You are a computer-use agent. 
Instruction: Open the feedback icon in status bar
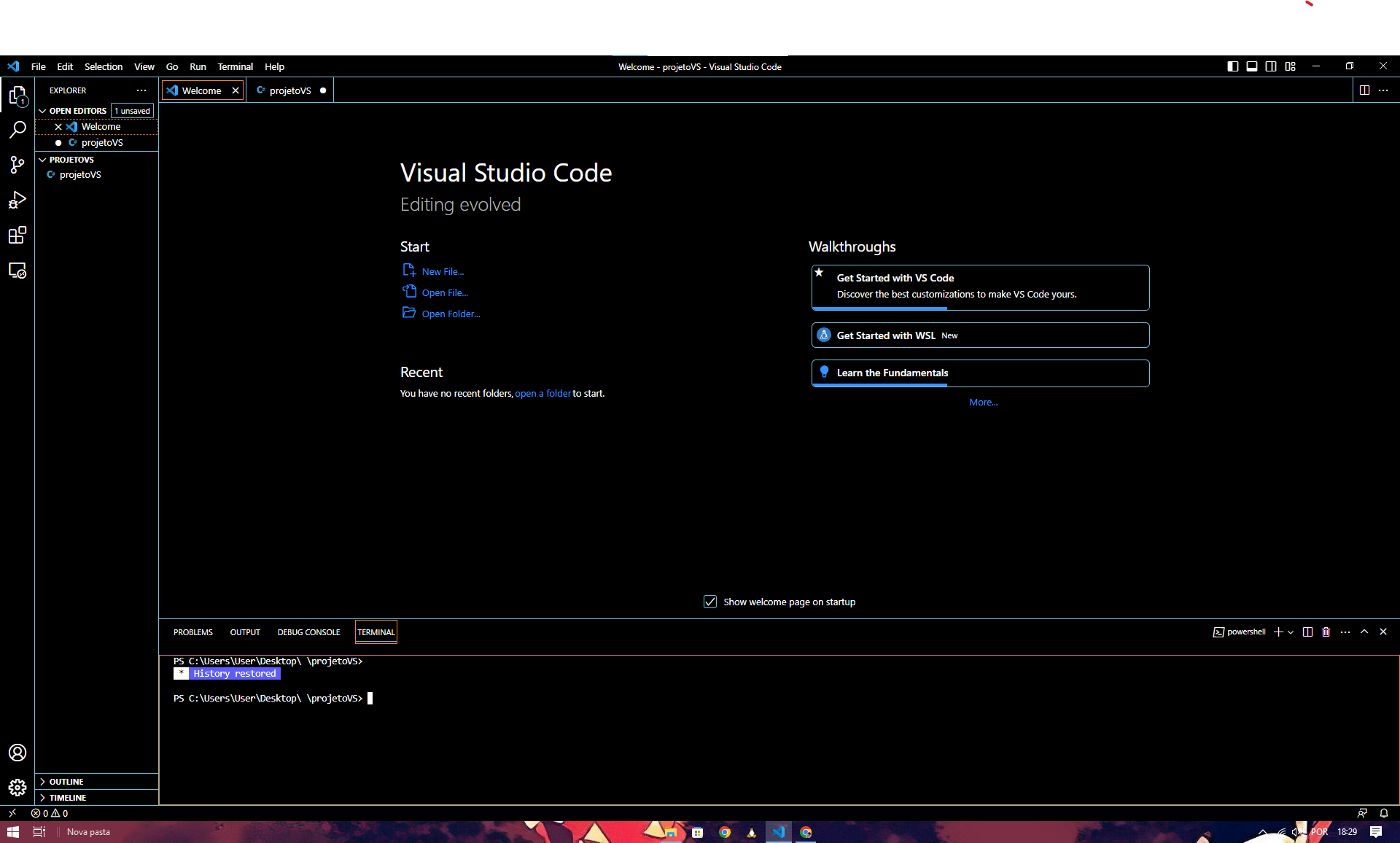tap(1362, 813)
